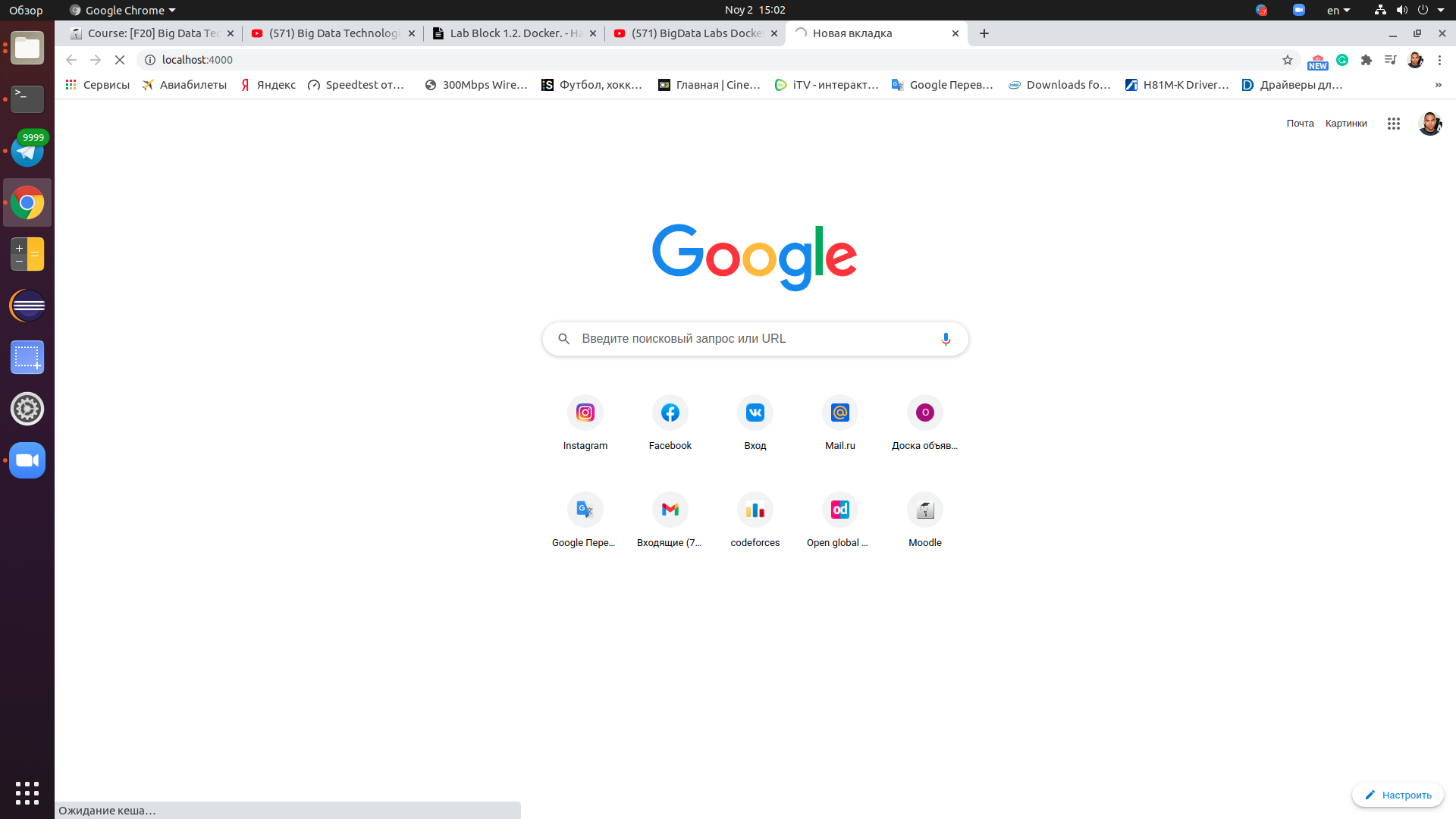Click the voice search microphone icon
1456x819 pixels.
946,339
